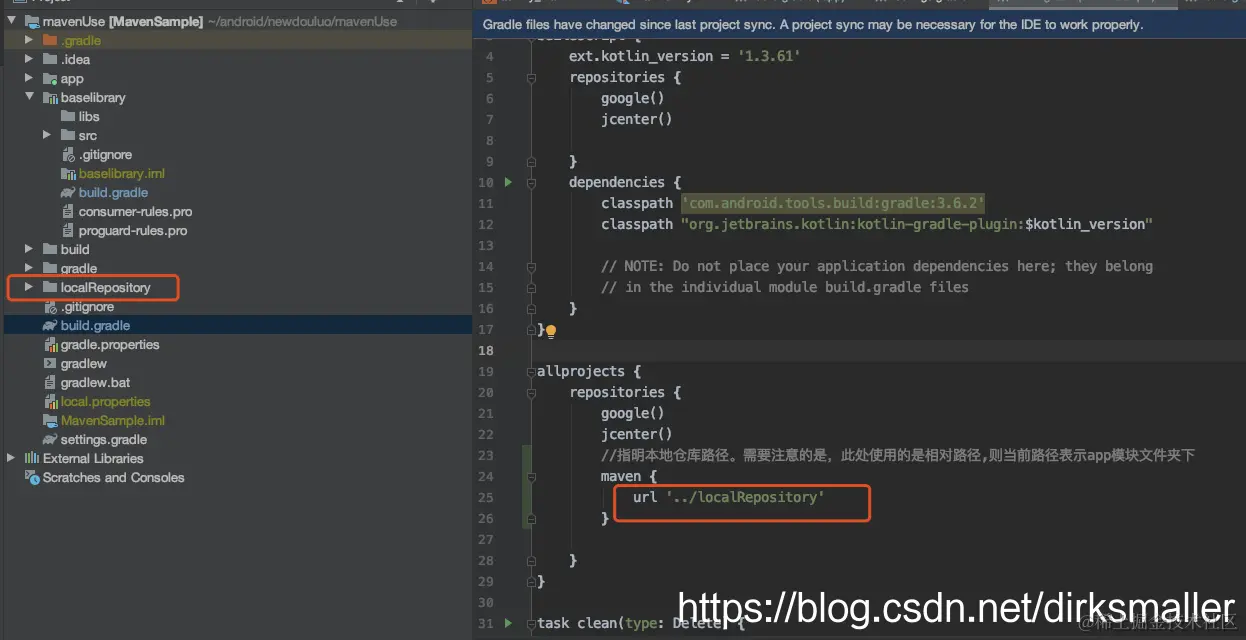Click the task clean declaration text

(x=641, y=623)
